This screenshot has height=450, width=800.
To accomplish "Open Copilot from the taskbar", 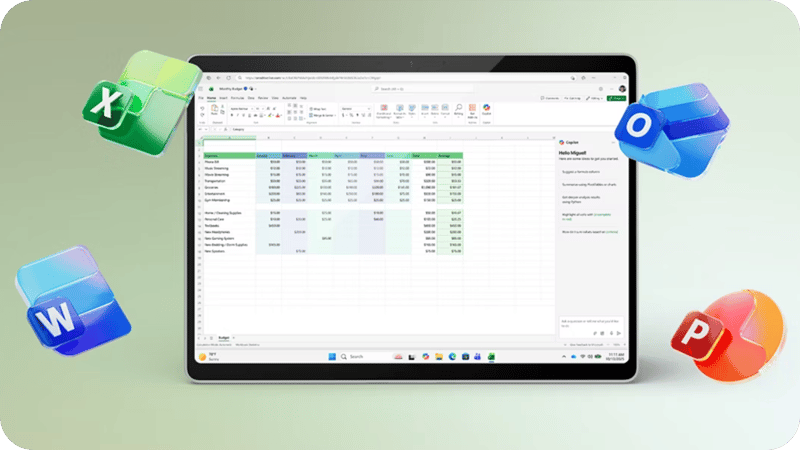I will pos(426,357).
